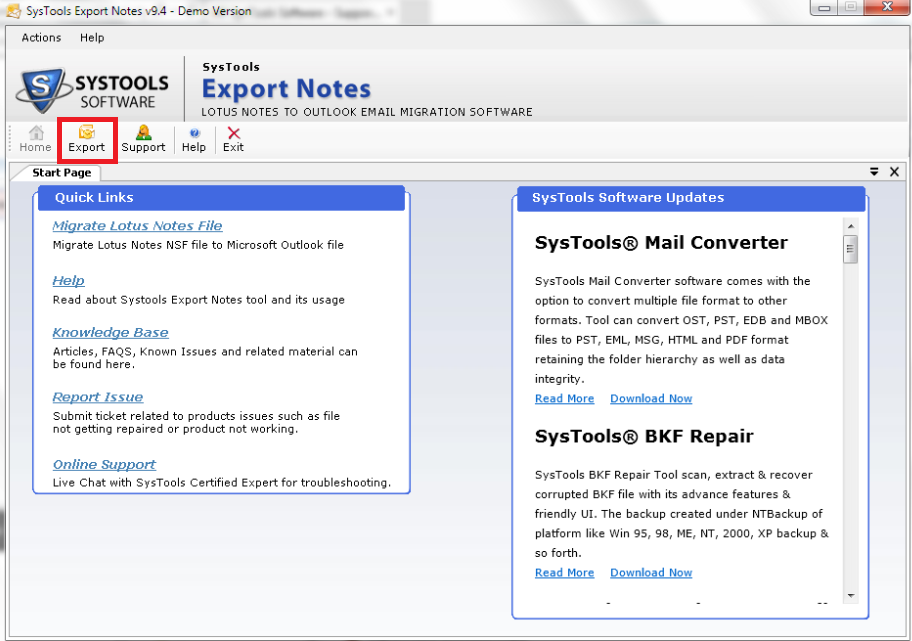Open the Help menu in menu bar
This screenshot has height=641, width=912.
(x=92, y=38)
